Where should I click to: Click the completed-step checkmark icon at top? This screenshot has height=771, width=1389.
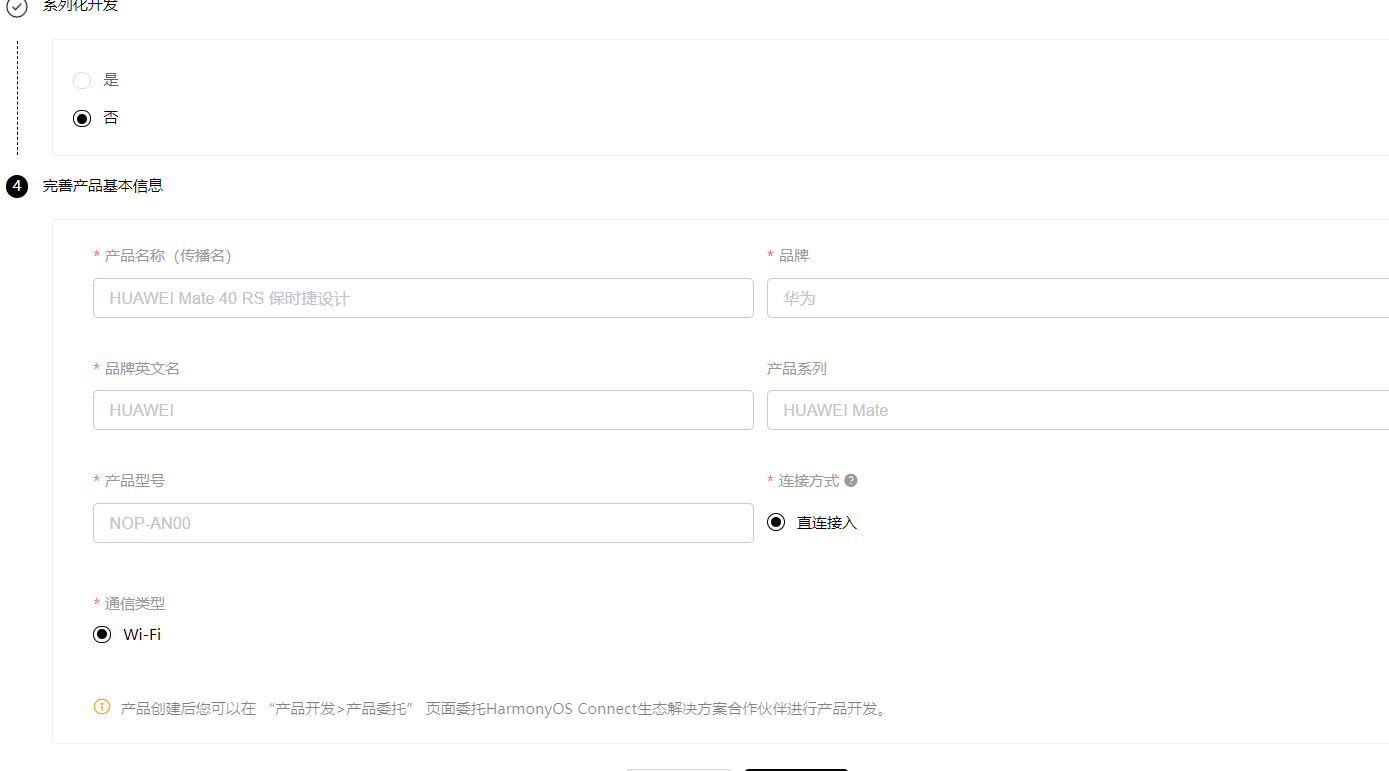[17, 8]
